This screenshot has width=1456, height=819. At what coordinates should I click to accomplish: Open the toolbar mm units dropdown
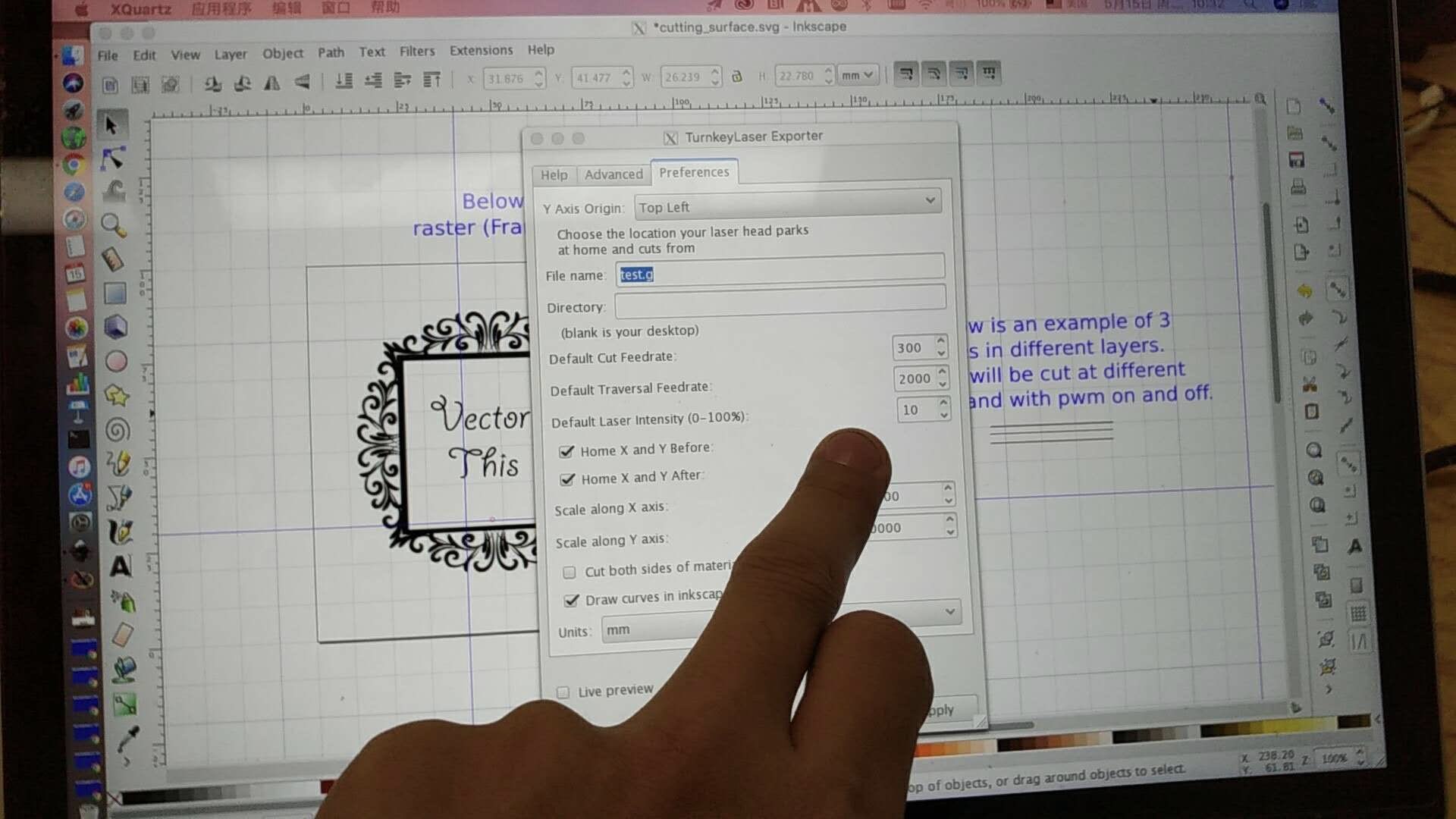tap(858, 75)
